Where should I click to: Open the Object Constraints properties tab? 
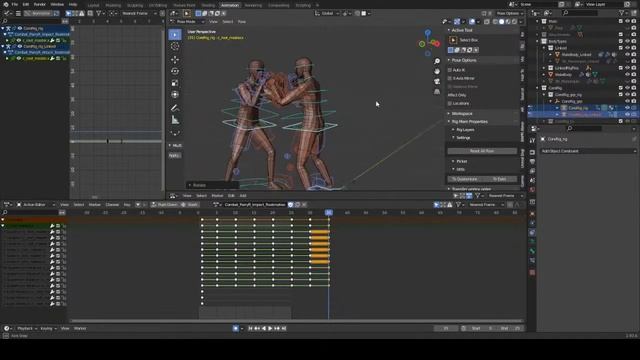532,233
